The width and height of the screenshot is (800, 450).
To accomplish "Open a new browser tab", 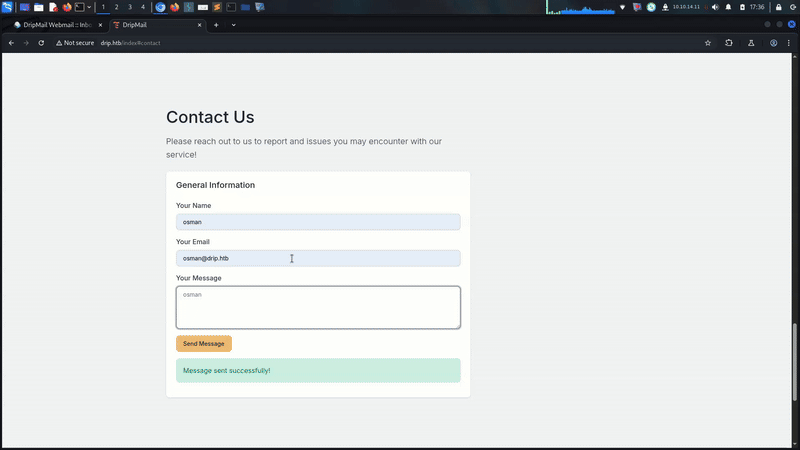I will pos(216,24).
